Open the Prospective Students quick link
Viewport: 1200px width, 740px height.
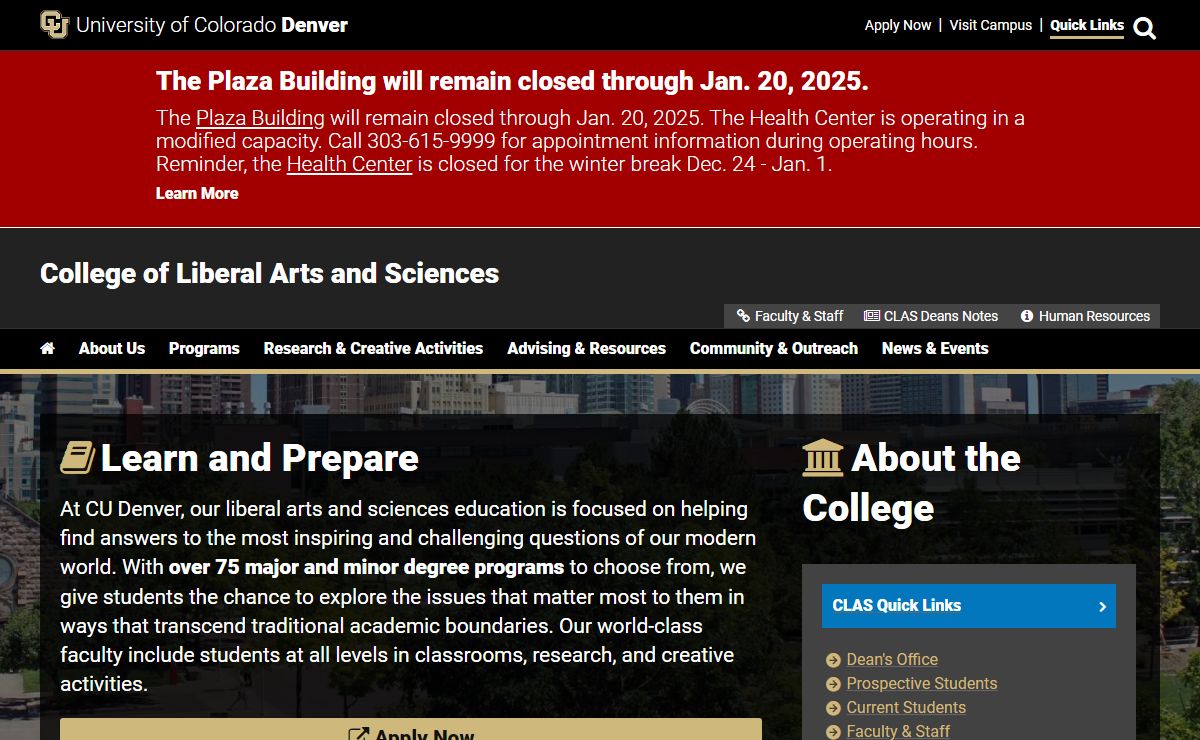(x=922, y=684)
